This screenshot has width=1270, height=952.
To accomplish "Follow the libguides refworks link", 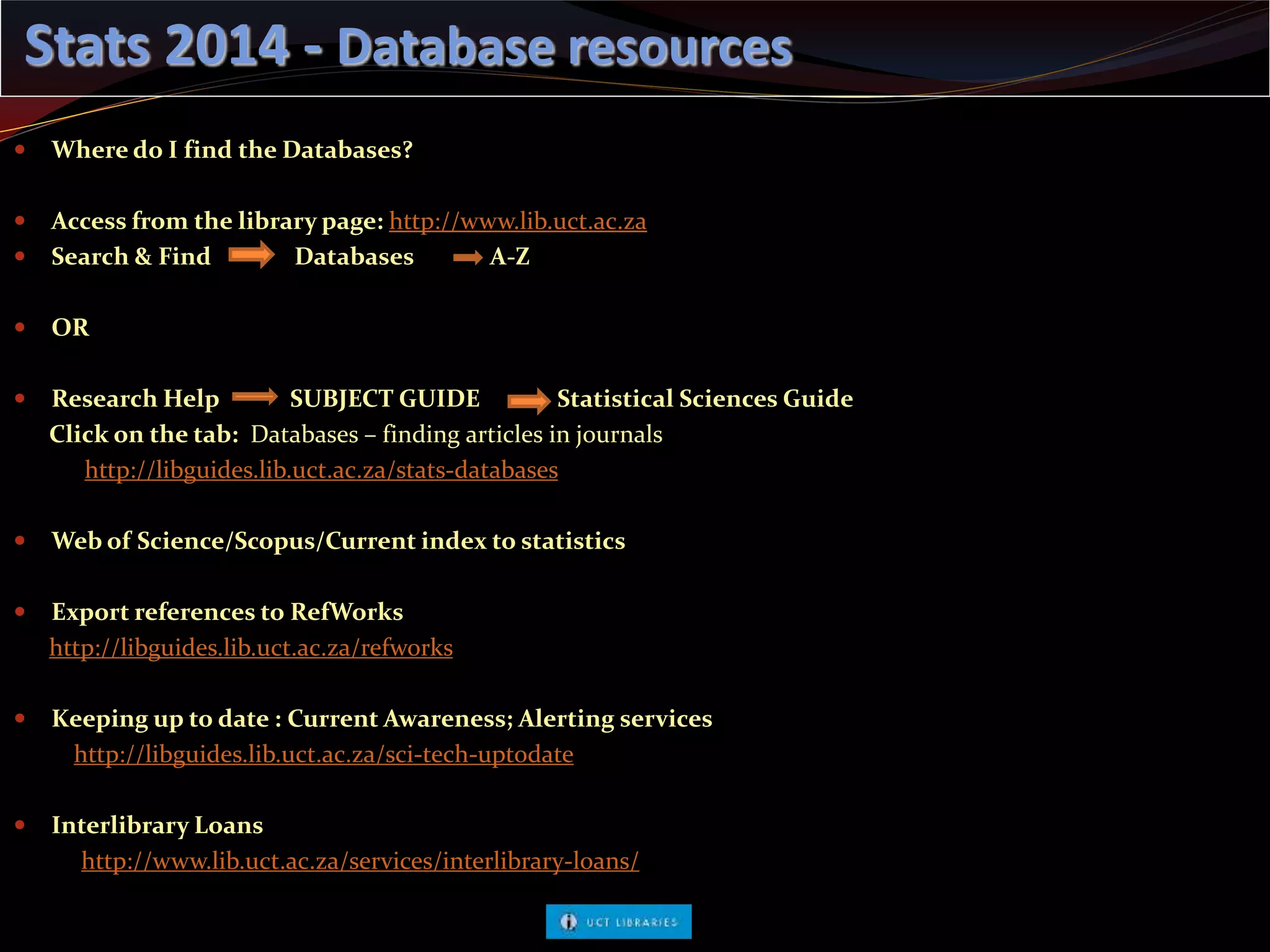I will coord(251,648).
